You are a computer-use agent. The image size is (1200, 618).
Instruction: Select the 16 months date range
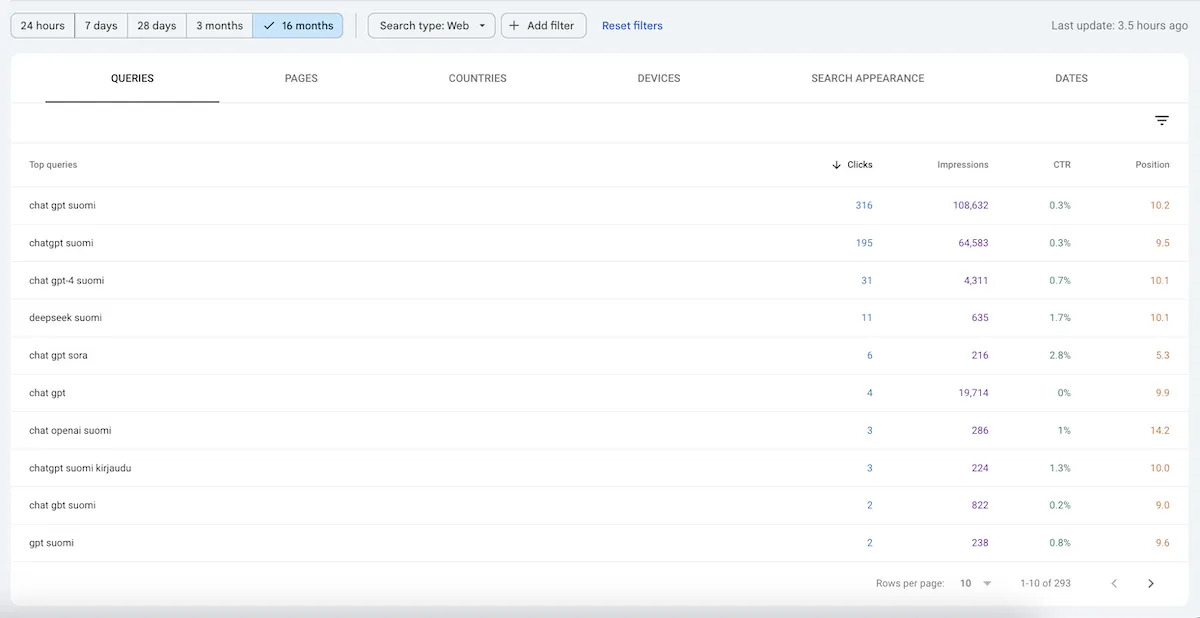point(298,25)
